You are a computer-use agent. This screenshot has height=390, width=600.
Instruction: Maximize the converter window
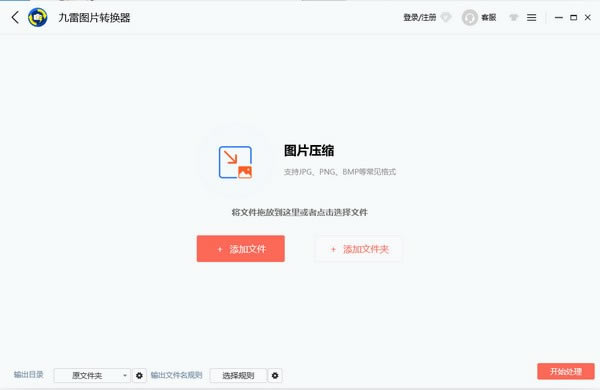point(573,17)
